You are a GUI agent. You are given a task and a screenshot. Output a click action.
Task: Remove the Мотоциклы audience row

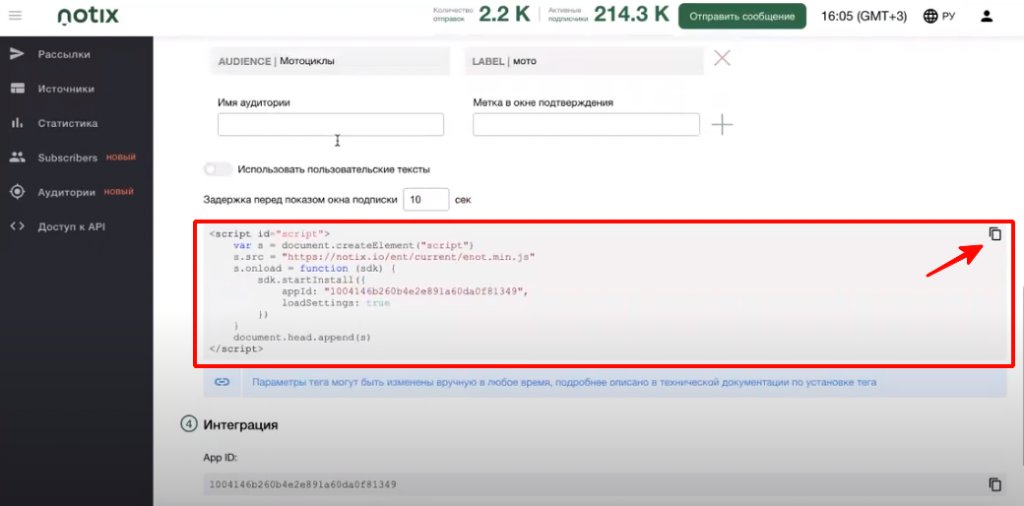point(722,59)
